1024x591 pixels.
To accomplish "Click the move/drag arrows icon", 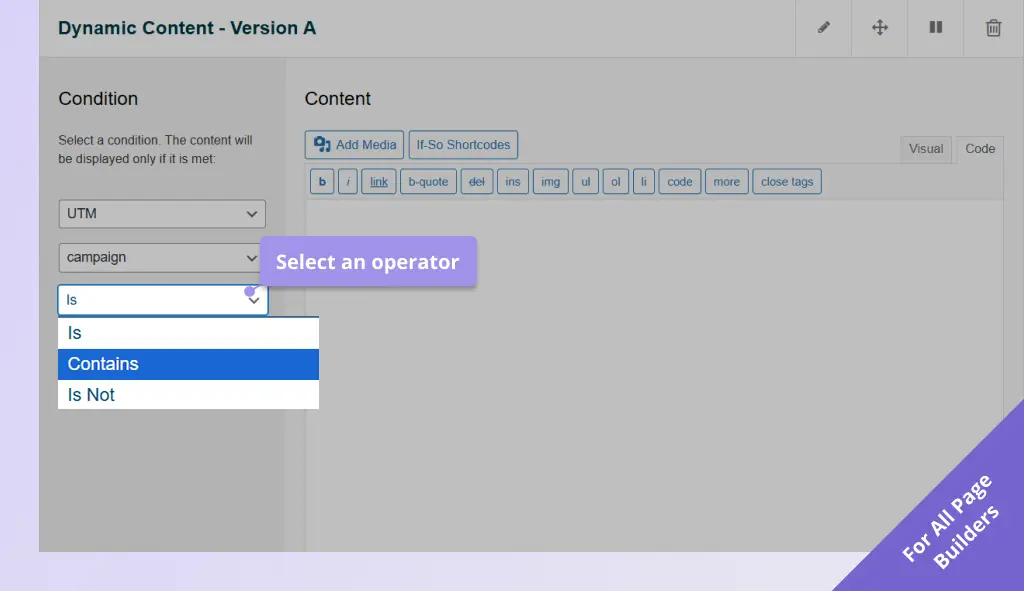I will pos(880,28).
